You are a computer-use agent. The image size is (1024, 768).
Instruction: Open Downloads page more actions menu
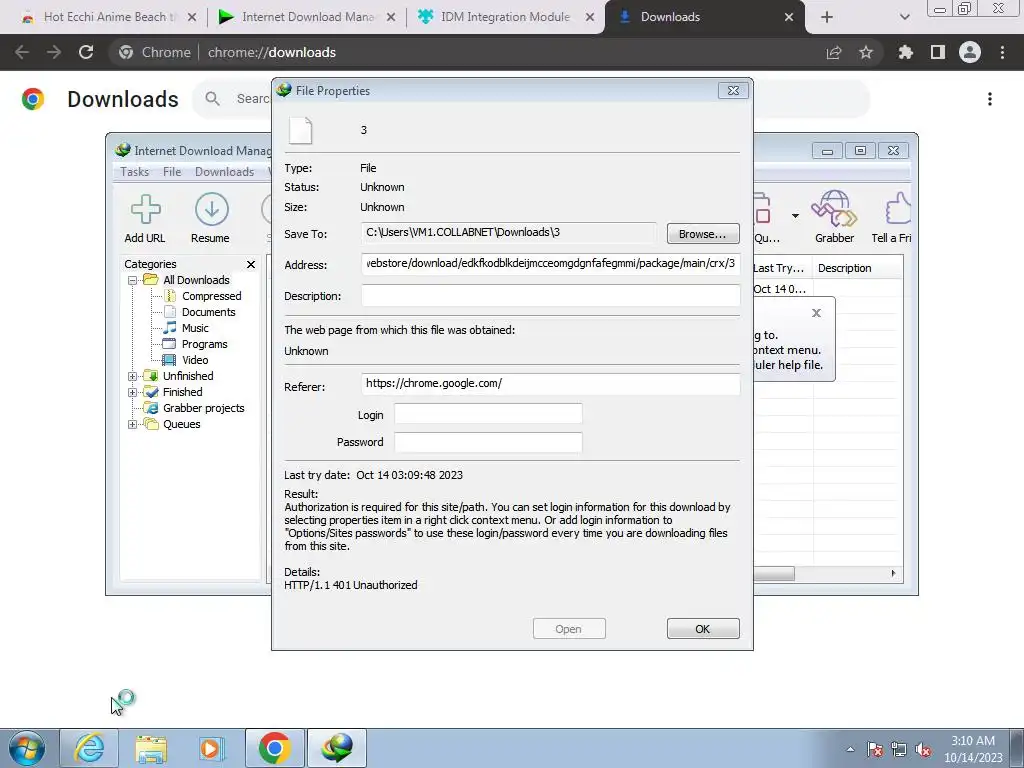click(990, 99)
